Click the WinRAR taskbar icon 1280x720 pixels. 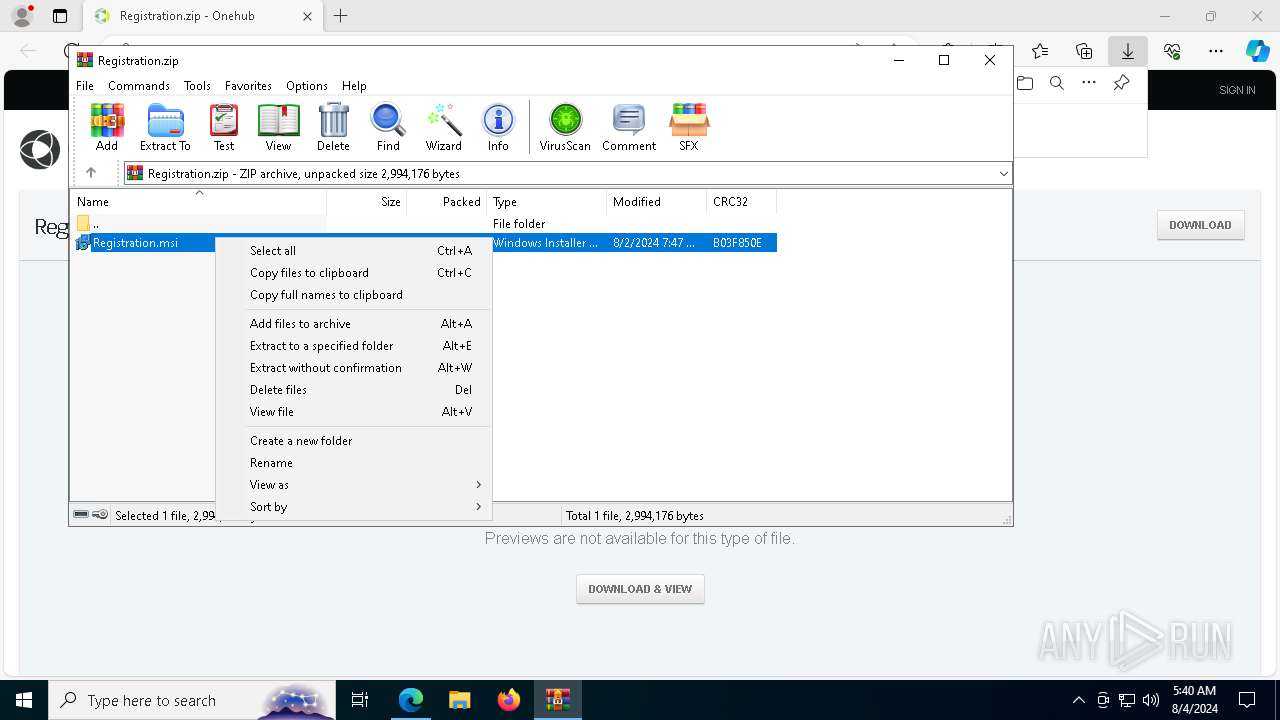(557, 700)
